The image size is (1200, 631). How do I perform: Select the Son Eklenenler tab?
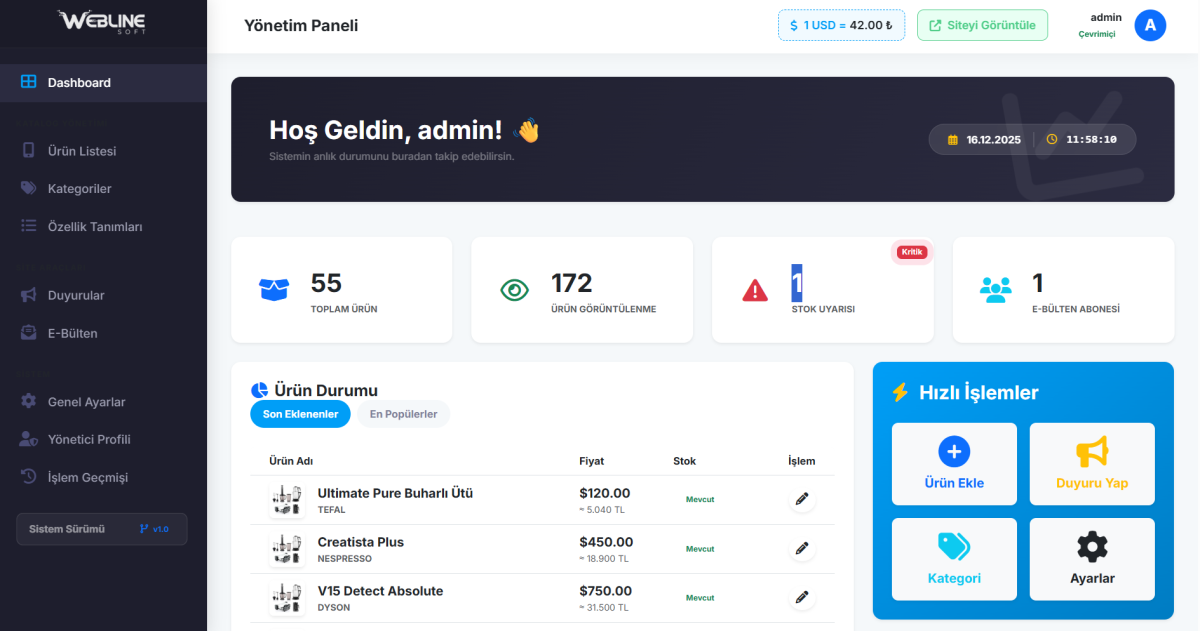point(300,414)
